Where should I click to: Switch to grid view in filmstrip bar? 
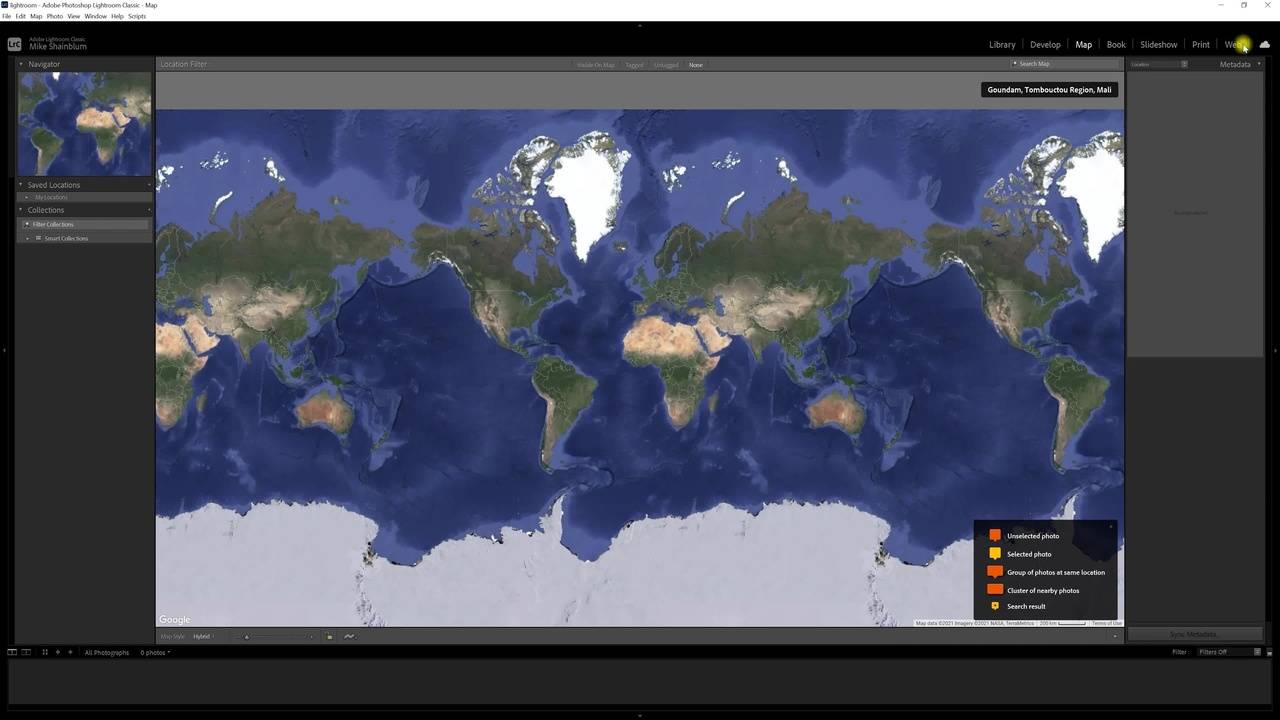point(45,652)
